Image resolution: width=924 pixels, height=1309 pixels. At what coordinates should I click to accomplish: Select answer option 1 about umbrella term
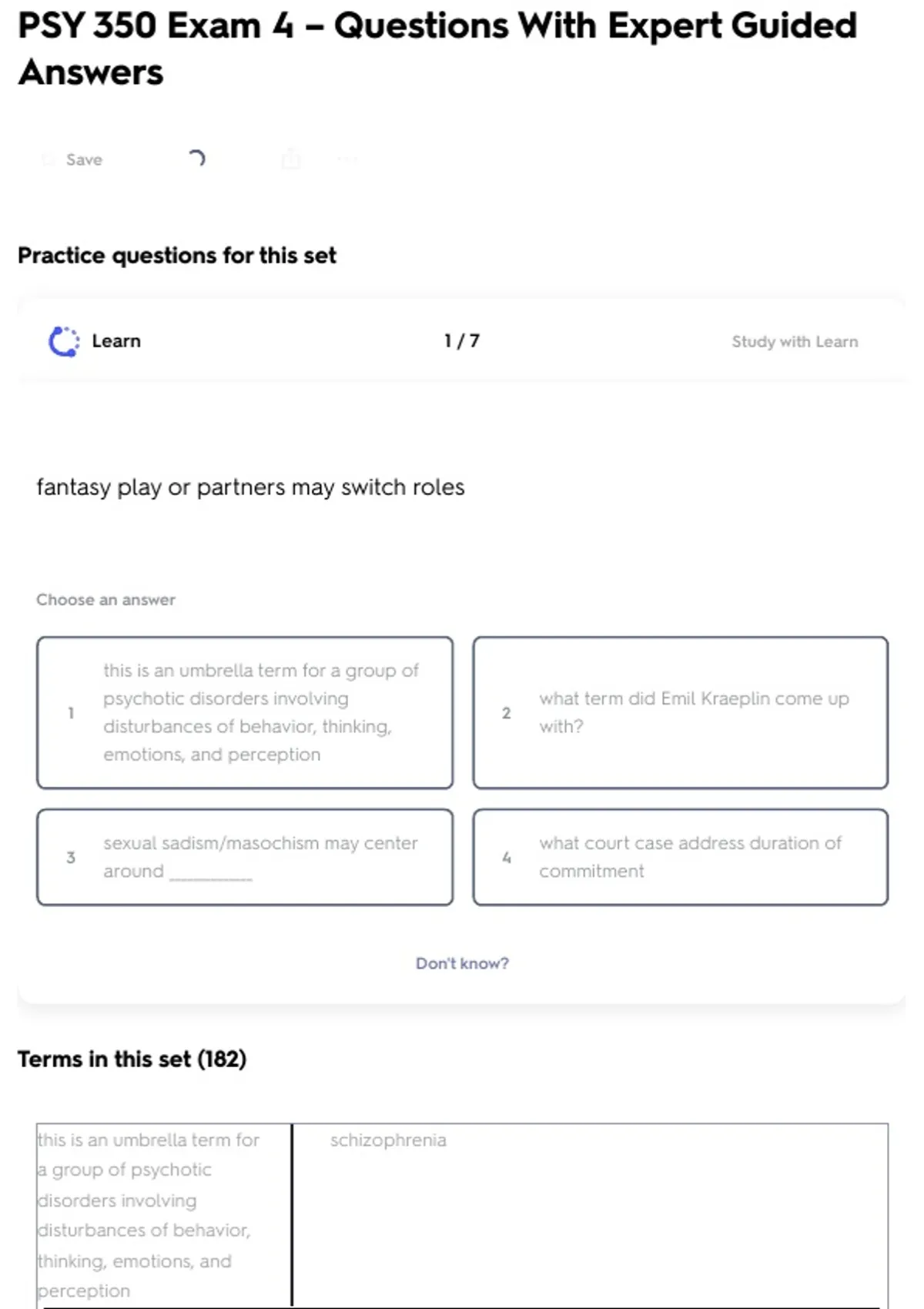(245, 712)
